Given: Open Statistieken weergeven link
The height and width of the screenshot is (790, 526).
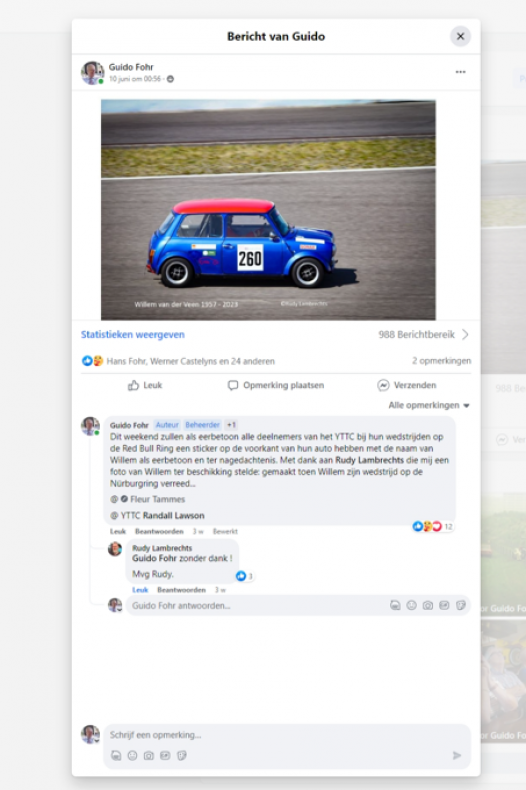Looking at the screenshot, I should (x=133, y=335).
